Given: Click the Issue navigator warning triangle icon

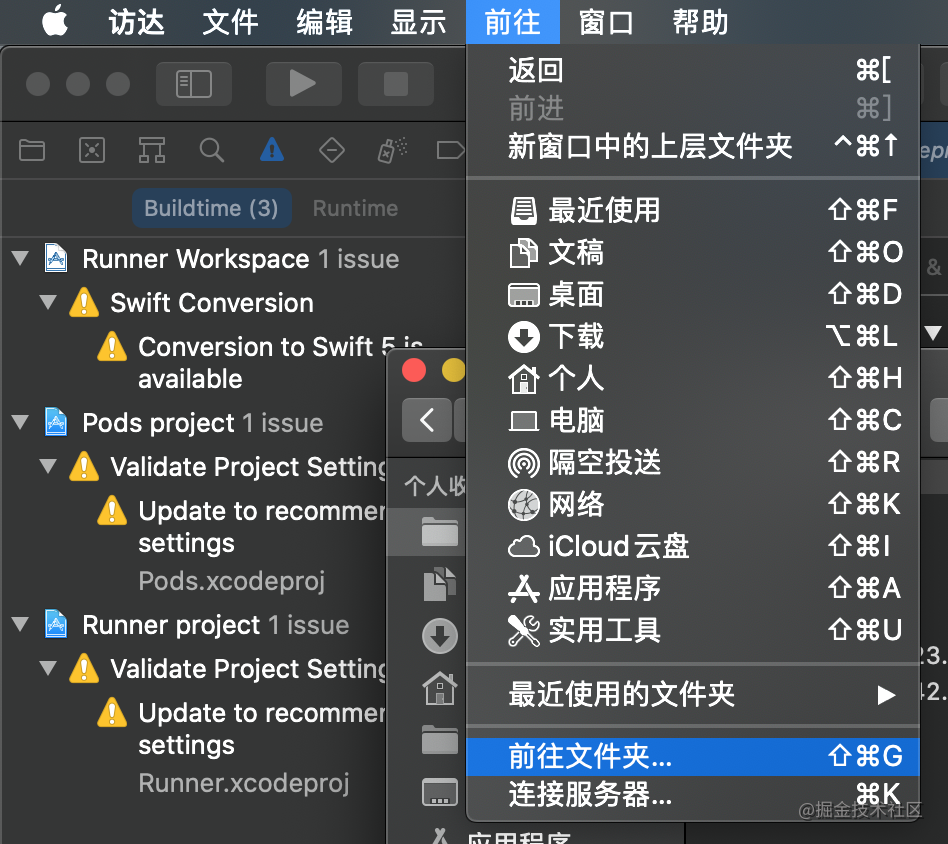Looking at the screenshot, I should point(271,150).
